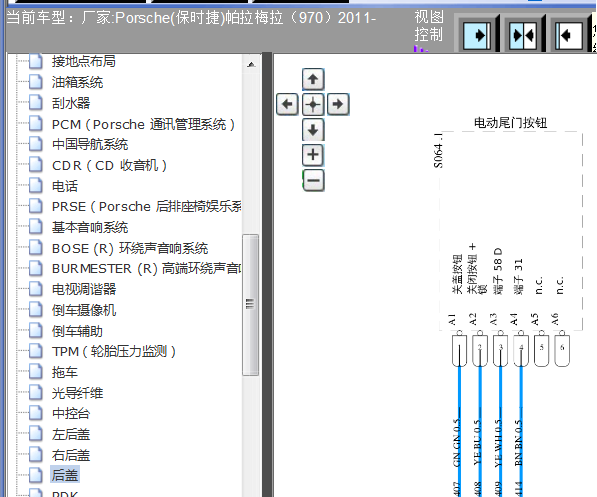The height and width of the screenshot is (497, 597).
Task: Select BOSE (R) 环绕声音响系统
Action: point(130,248)
